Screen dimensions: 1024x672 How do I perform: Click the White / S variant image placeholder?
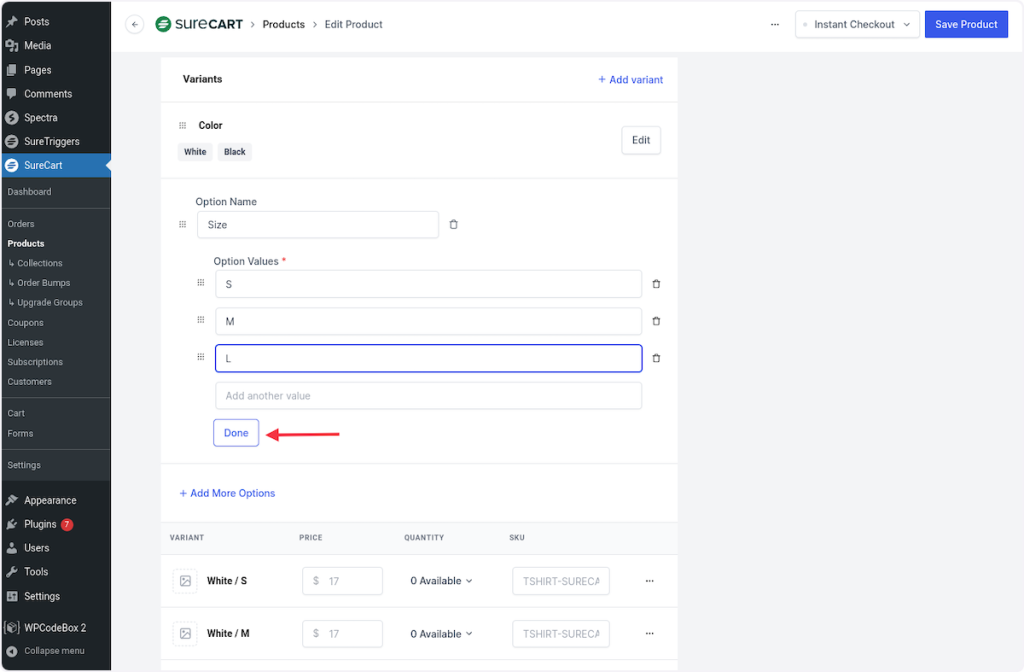(185, 581)
